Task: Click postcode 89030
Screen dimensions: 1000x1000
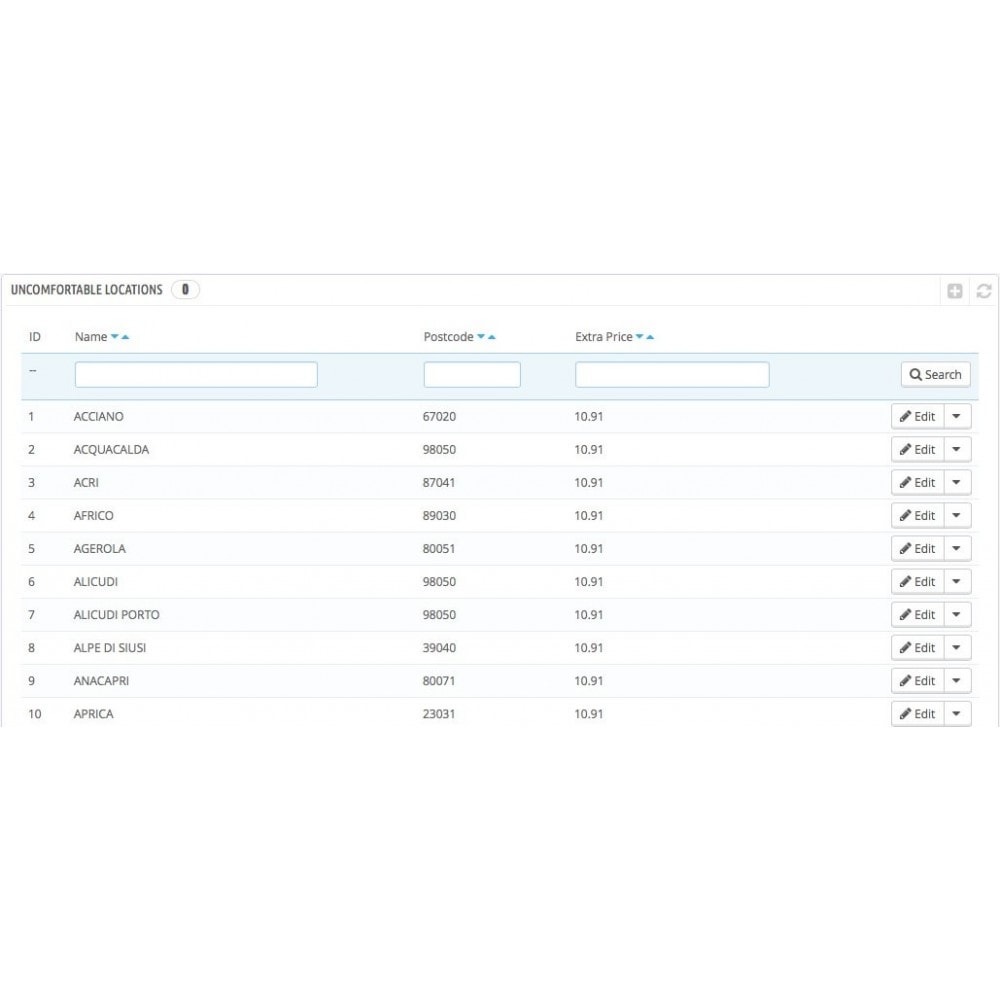Action: pos(439,516)
